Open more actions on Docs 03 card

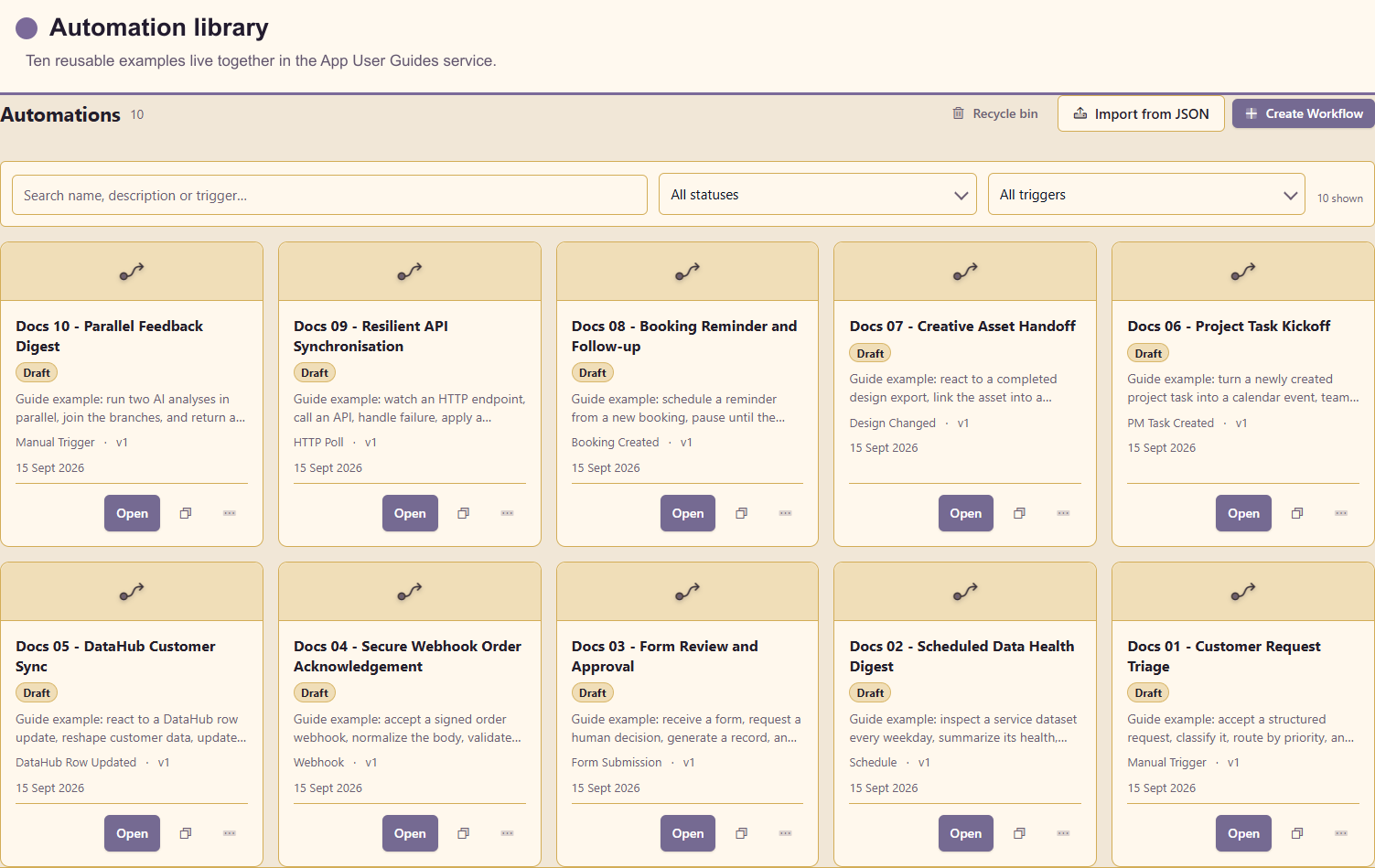point(786,833)
